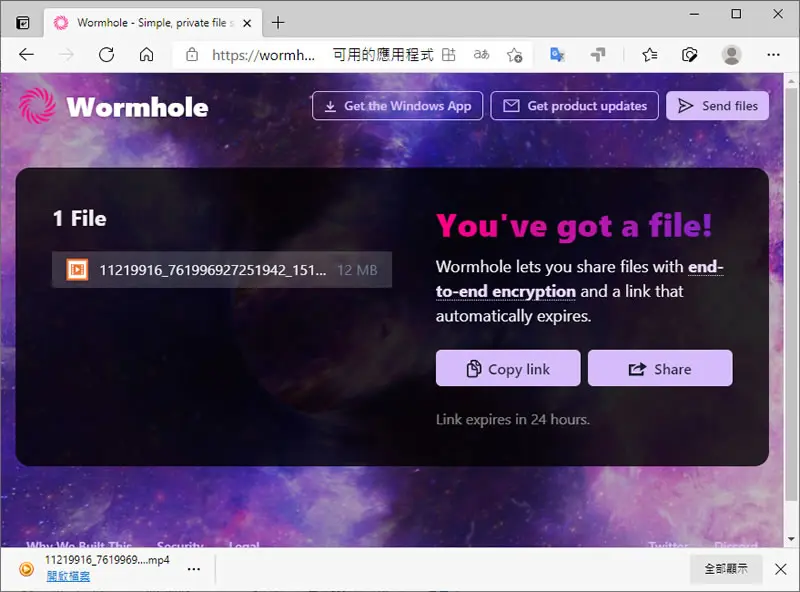Open the Edge settings and more menu

pyautogui.click(x=773, y=55)
